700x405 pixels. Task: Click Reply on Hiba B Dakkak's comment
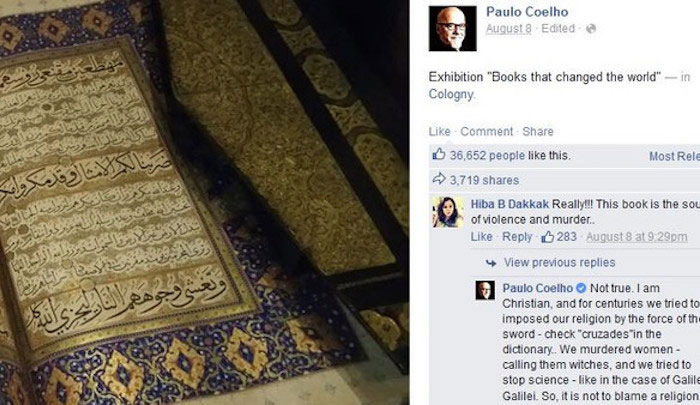pos(517,237)
